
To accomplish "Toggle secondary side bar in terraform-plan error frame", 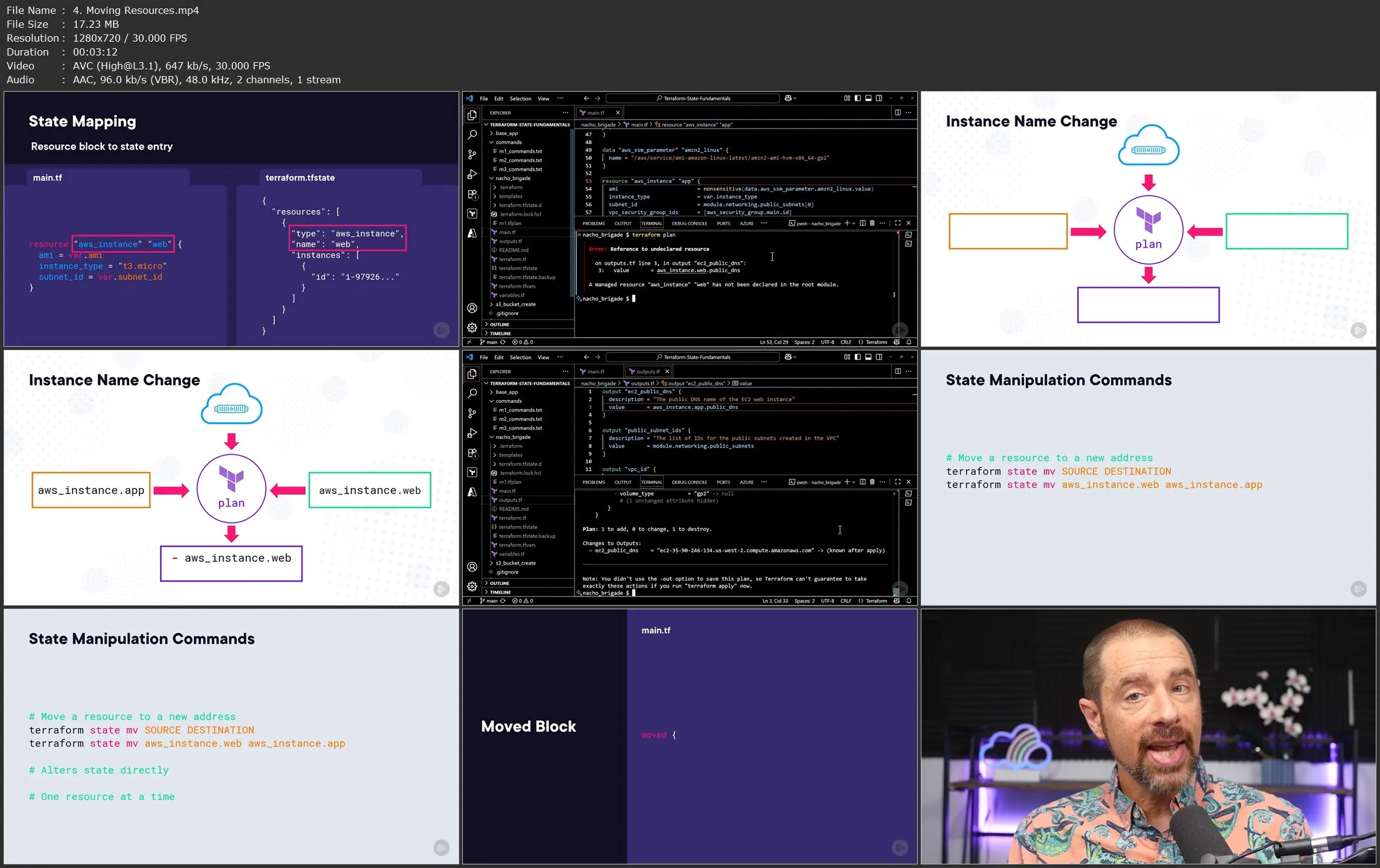I will pyautogui.click(x=879, y=98).
